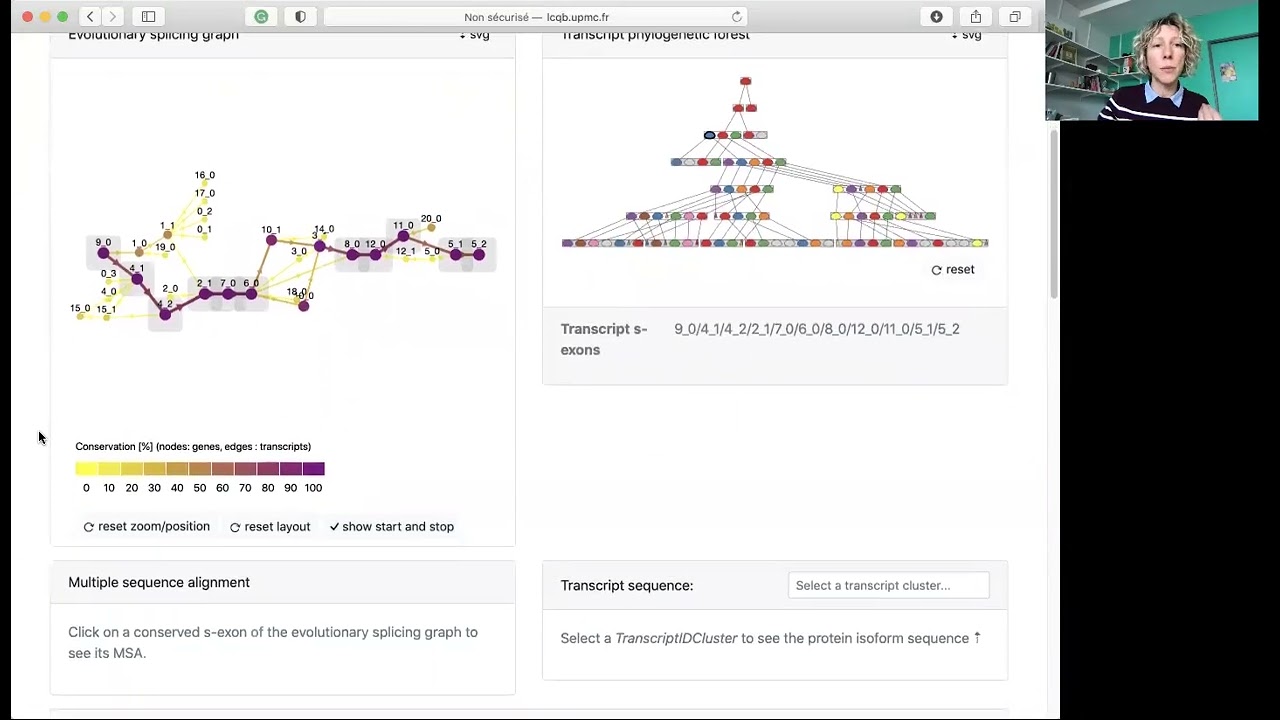Screen dimensions: 1280x720
Task: Click the privacy shield icon
Action: click(x=300, y=17)
